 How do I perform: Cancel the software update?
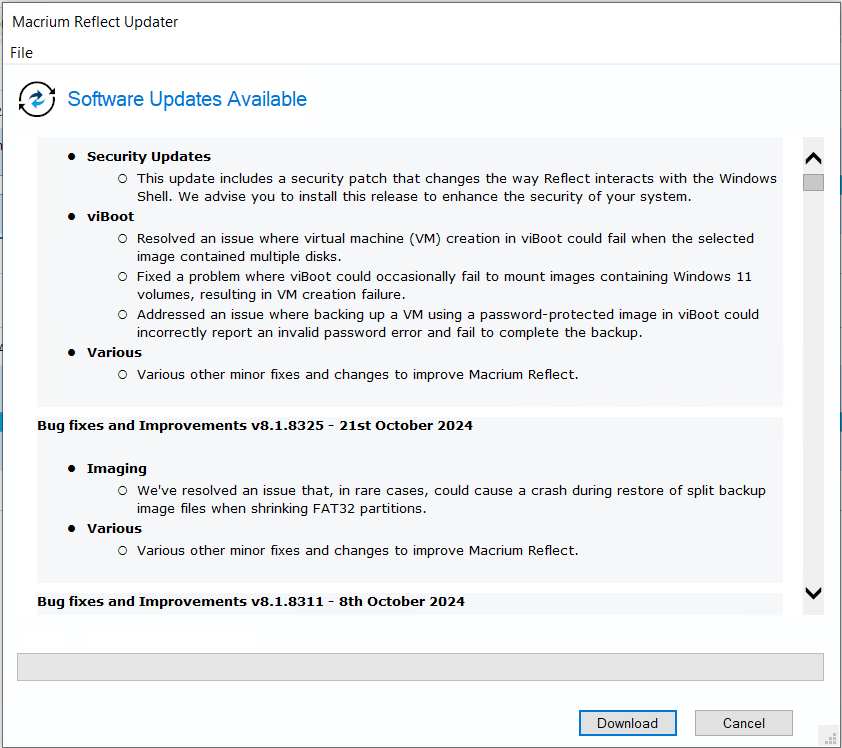(x=743, y=723)
